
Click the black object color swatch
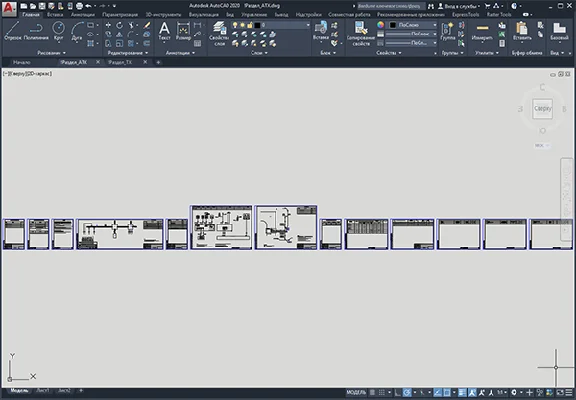pos(392,25)
